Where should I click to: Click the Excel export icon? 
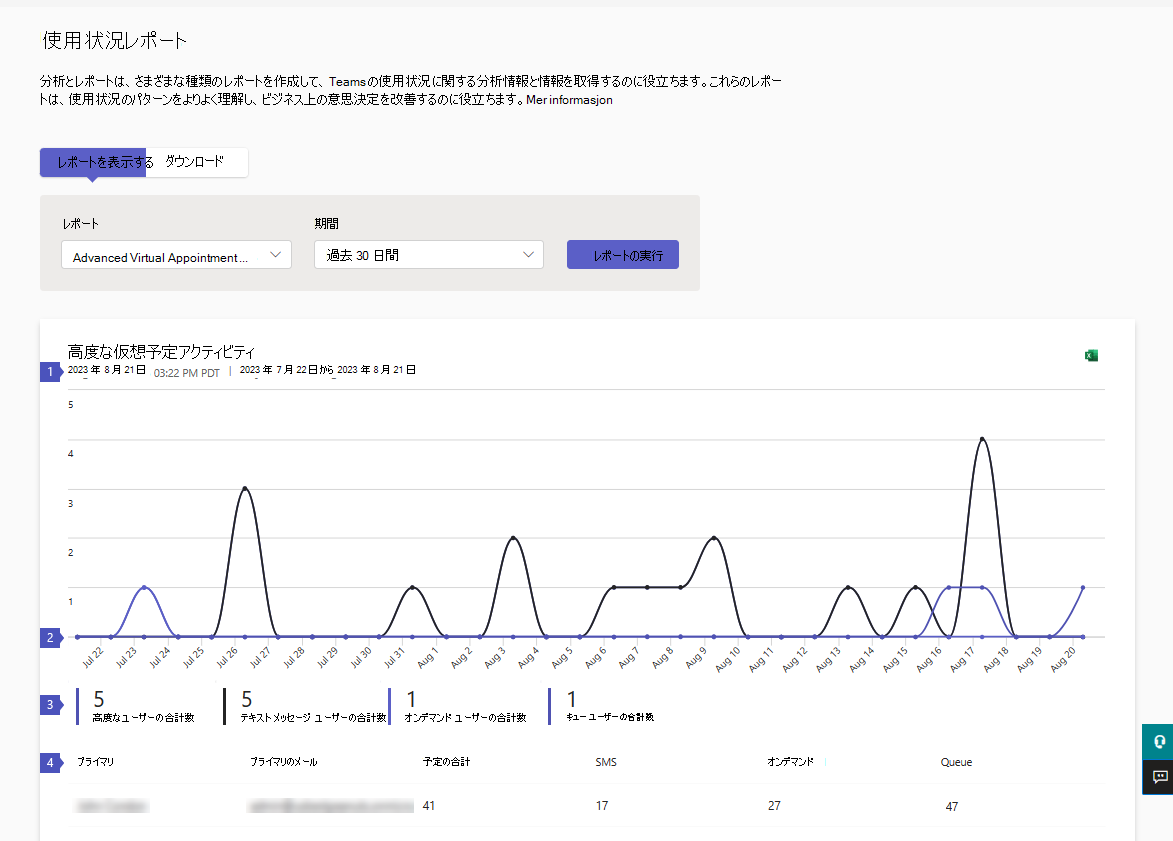pos(1091,355)
